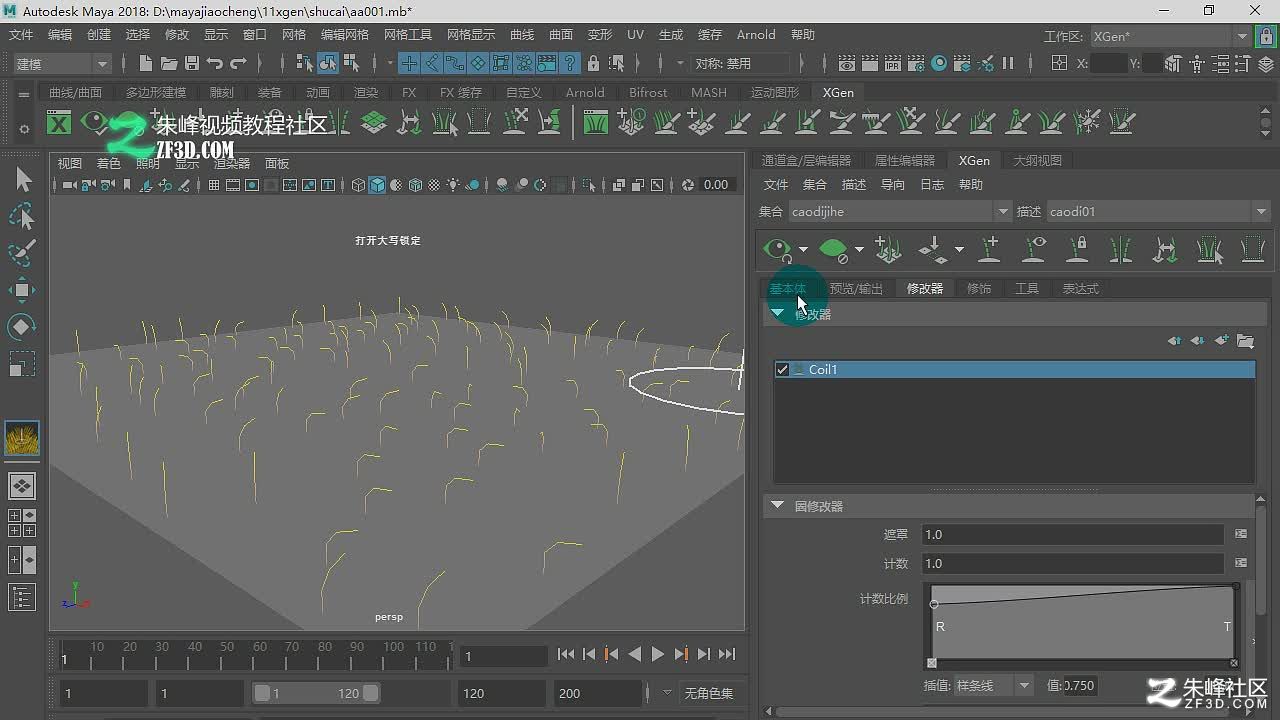Select the arrow Select tool in the toolbox
Screen dimensions: 1280x720
tap(23, 179)
